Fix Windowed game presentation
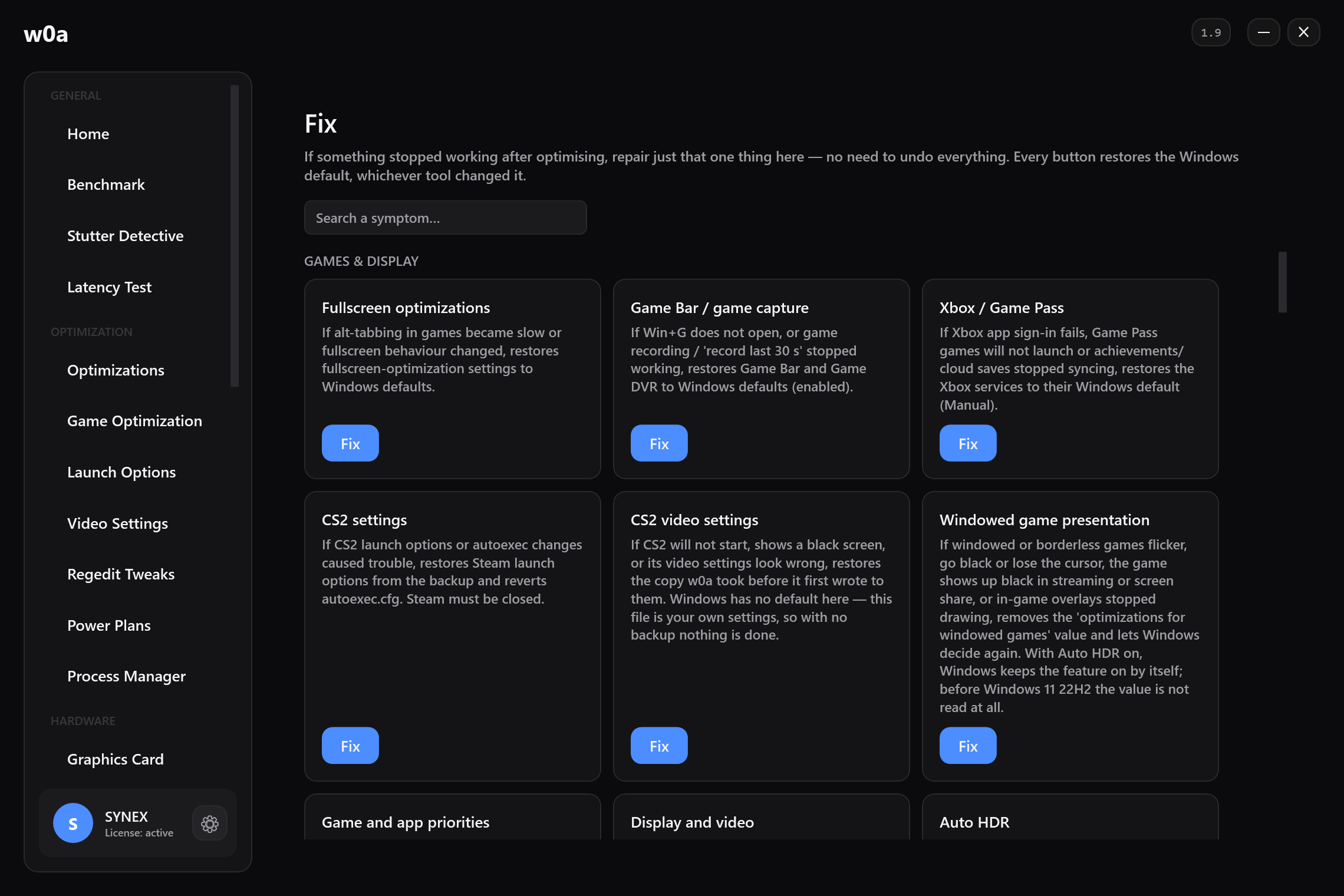 pyautogui.click(x=968, y=746)
